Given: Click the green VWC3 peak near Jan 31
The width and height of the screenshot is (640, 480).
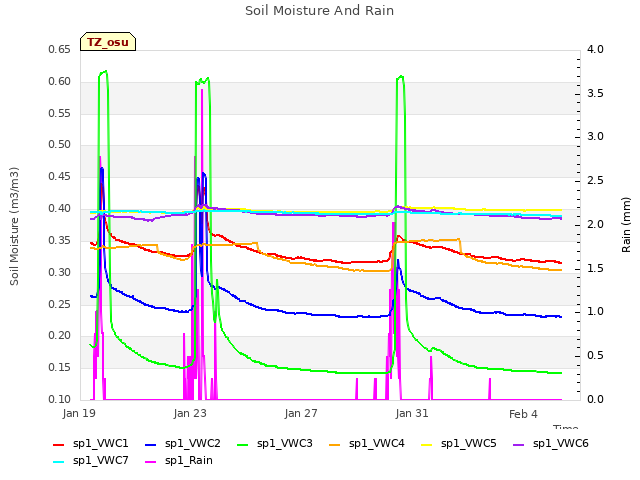Looking at the screenshot, I should (x=401, y=77).
